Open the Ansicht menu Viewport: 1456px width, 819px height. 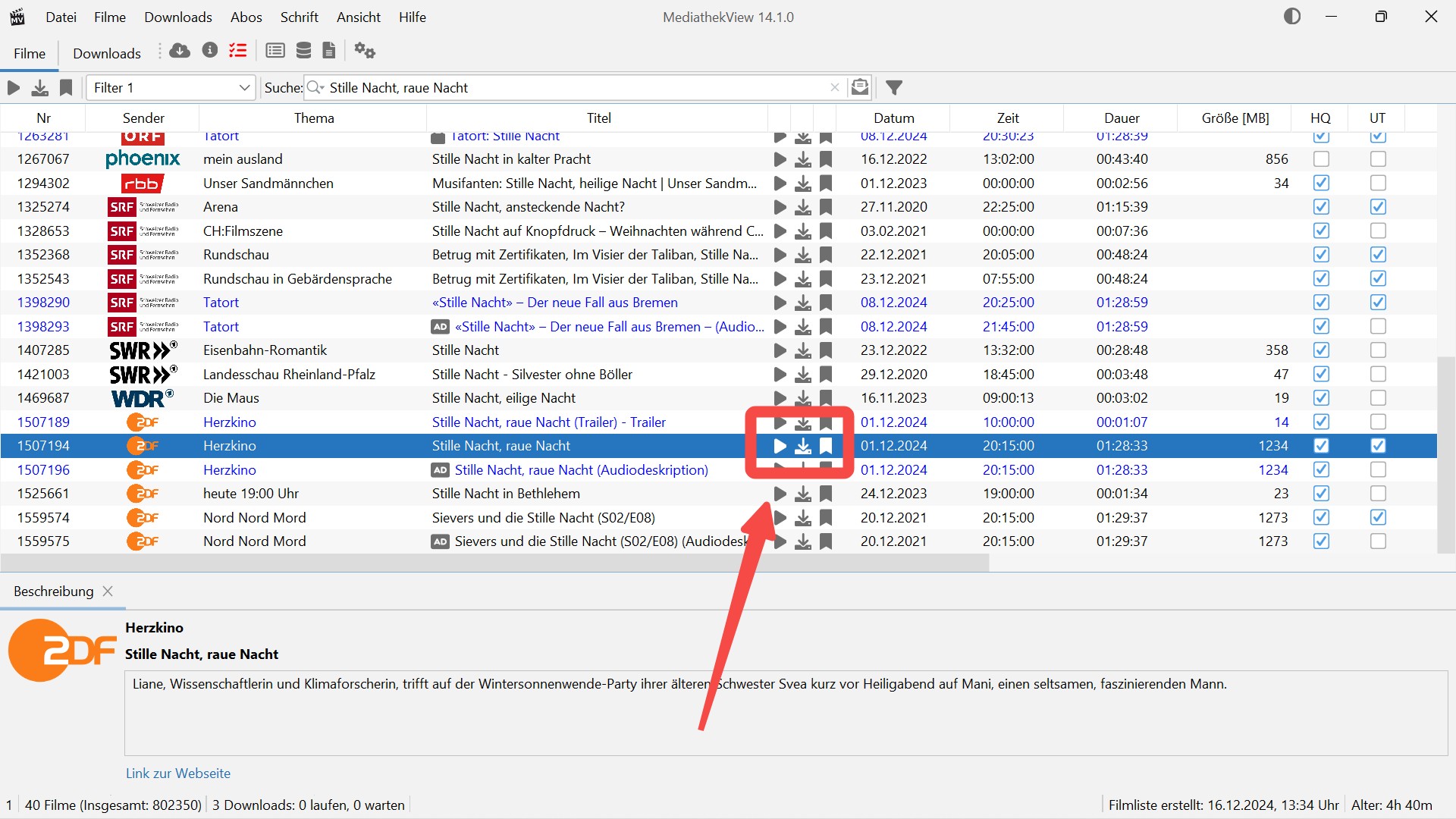[359, 17]
